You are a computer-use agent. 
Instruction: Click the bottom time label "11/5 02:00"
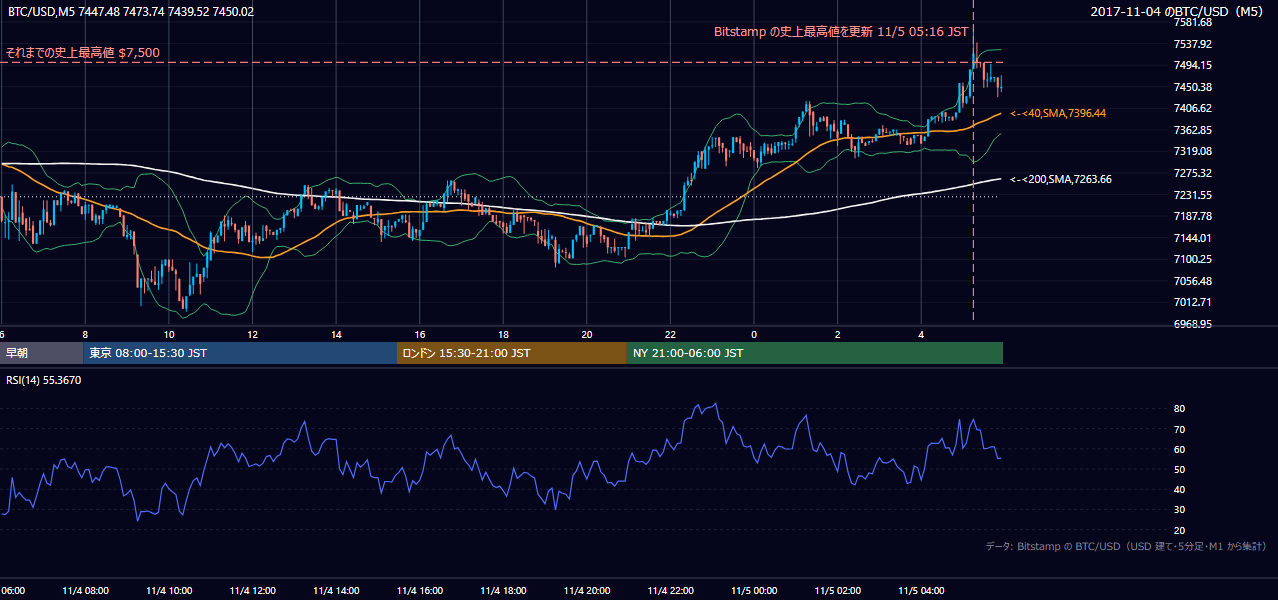point(838,590)
